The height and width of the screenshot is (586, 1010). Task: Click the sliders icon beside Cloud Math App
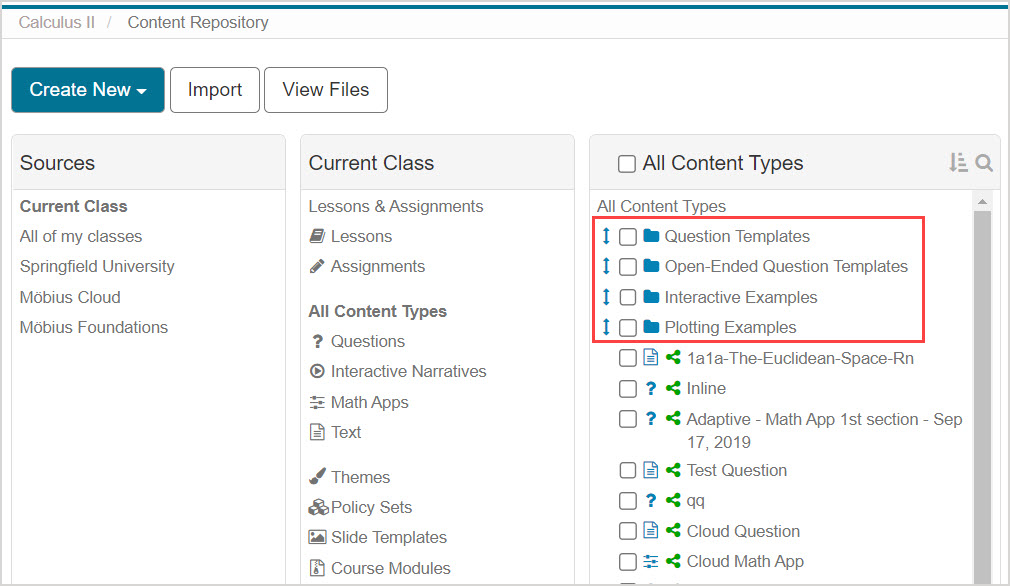coord(651,562)
